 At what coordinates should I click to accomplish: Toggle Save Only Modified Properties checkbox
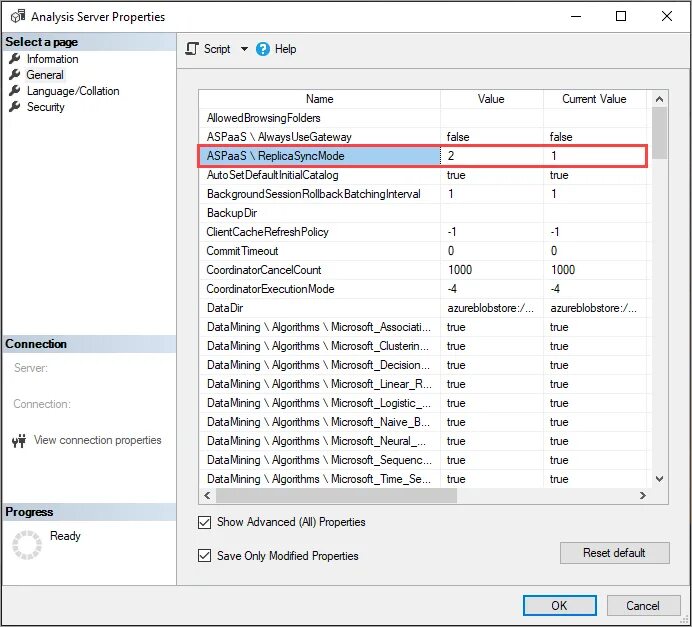pyautogui.click(x=204, y=556)
